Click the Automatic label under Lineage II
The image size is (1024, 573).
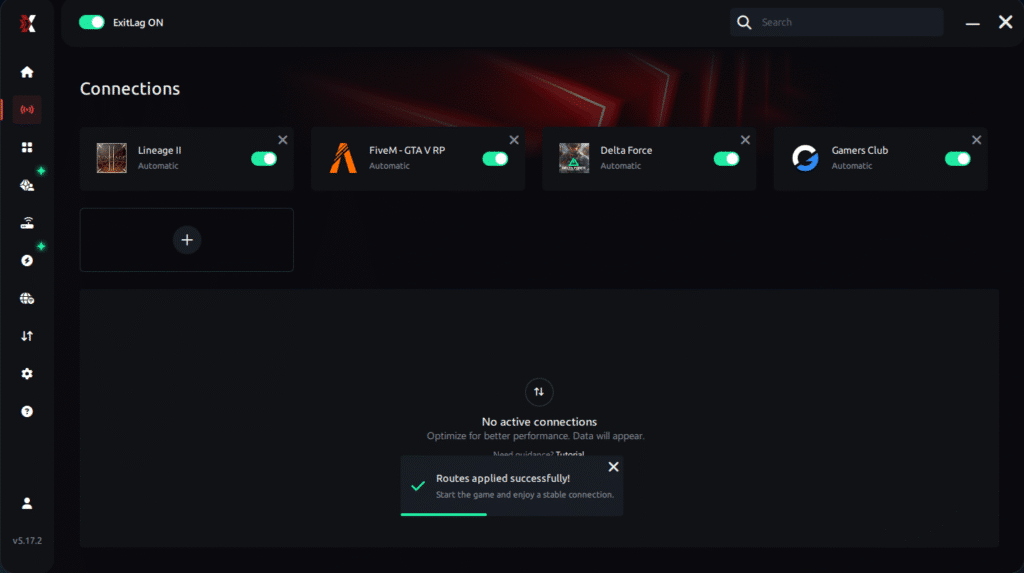[158, 166]
